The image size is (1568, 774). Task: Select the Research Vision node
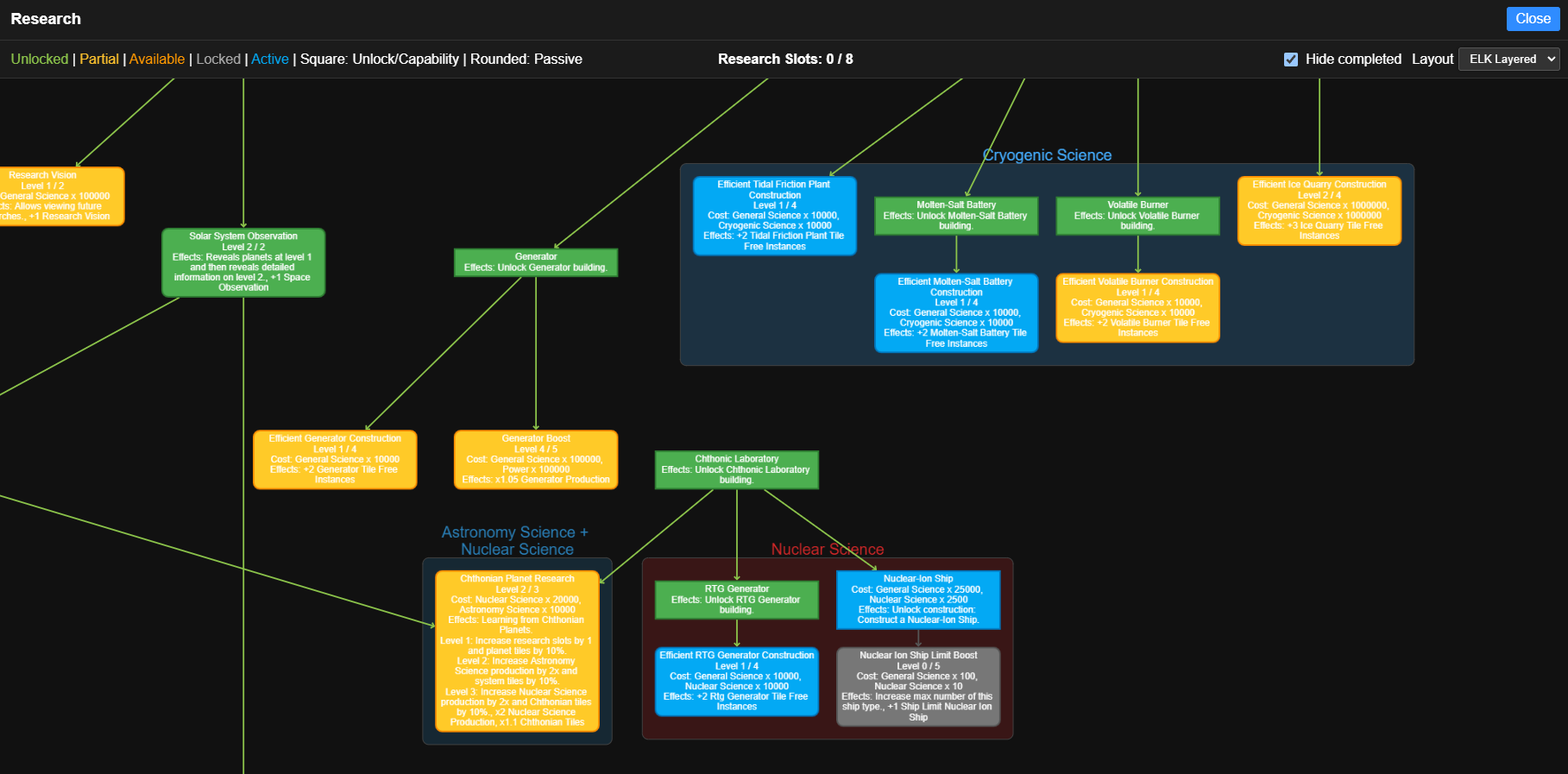tap(60, 196)
